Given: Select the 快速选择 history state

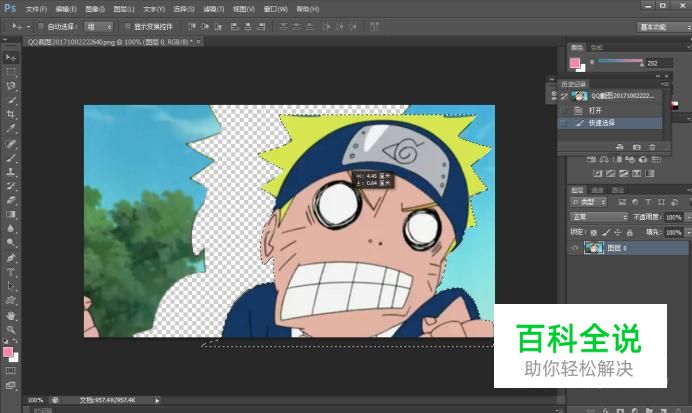Looking at the screenshot, I should click(602, 122).
